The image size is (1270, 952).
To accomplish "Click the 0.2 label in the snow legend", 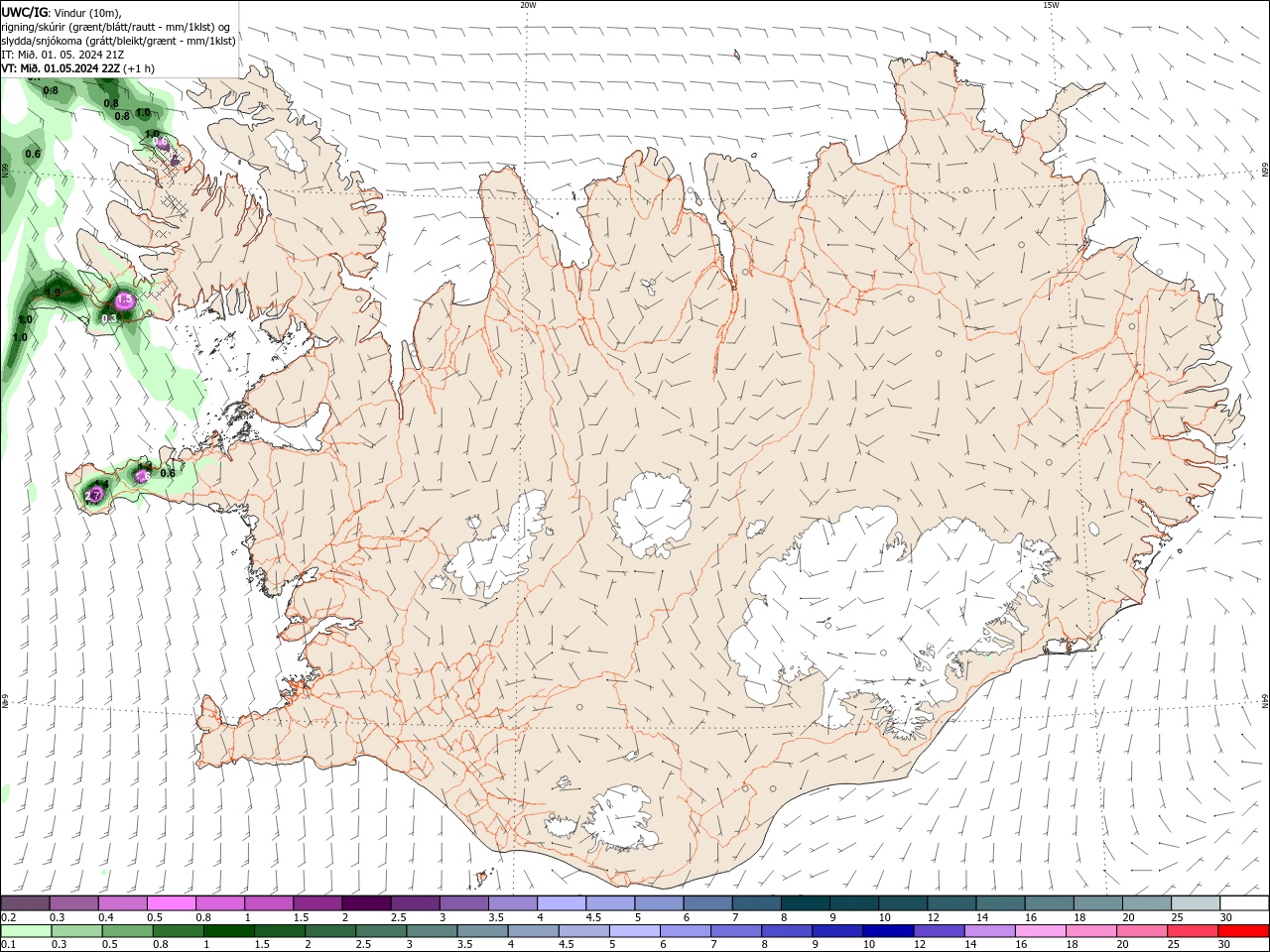I will (8, 917).
